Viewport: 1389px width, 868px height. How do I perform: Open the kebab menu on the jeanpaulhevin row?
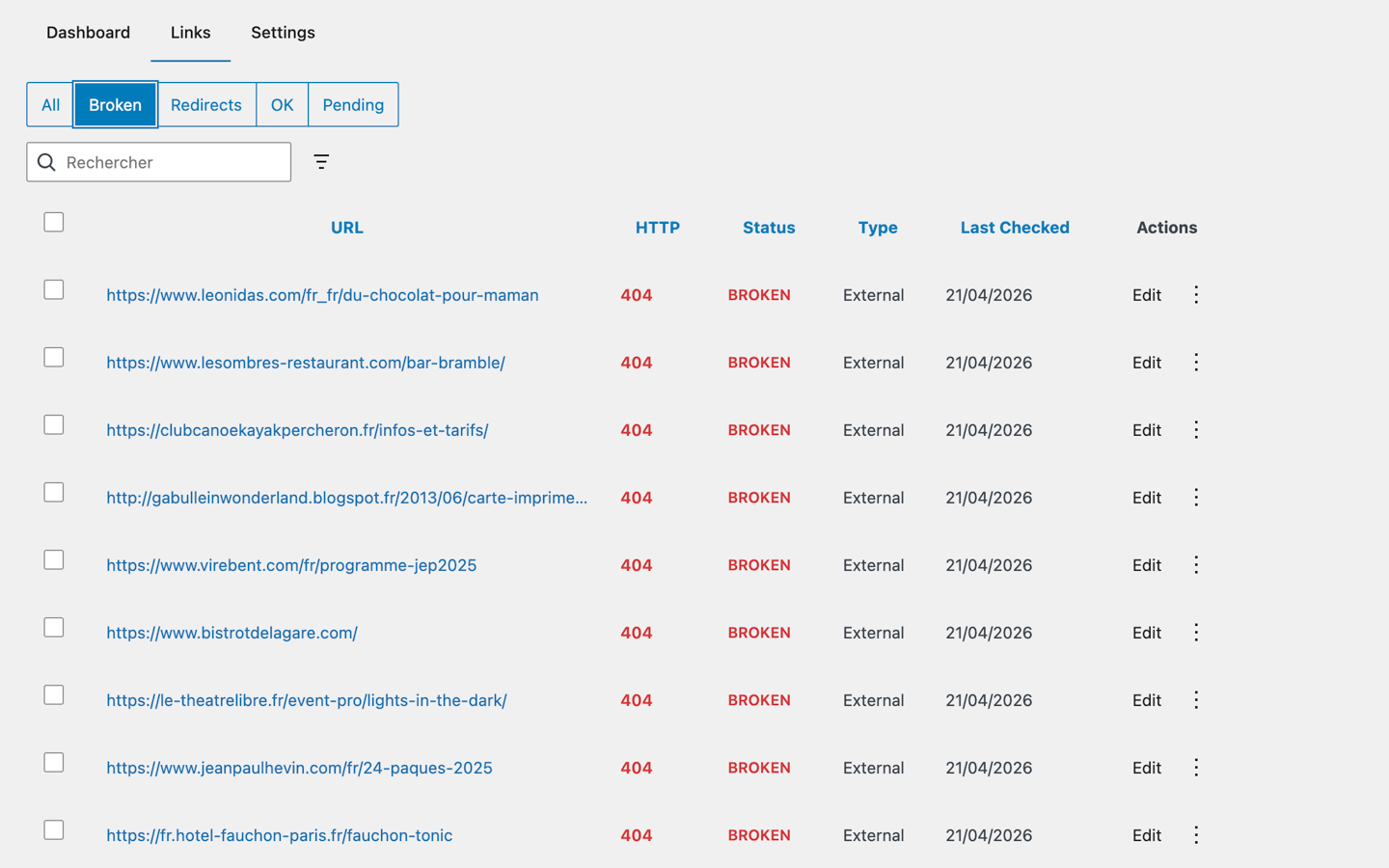[1195, 767]
